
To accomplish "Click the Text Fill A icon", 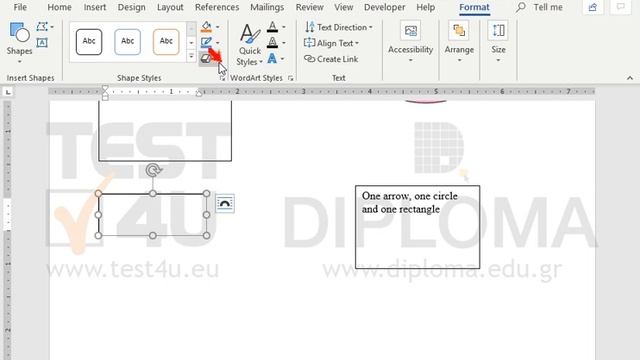I will pos(273,27).
